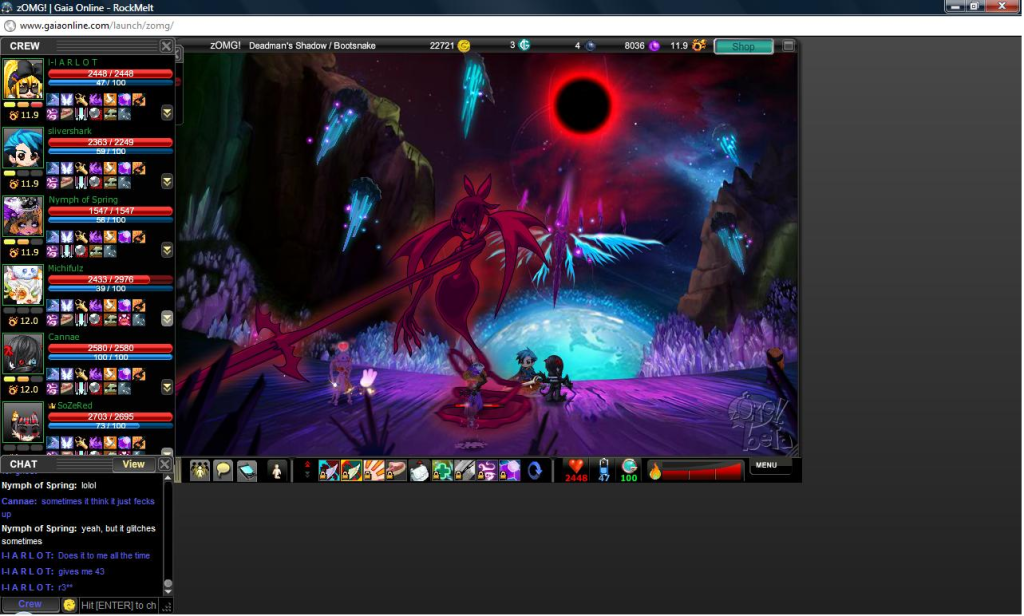The image size is (1024, 616).
Task: Switch to the Crew chat channel
Action: [x=30, y=604]
